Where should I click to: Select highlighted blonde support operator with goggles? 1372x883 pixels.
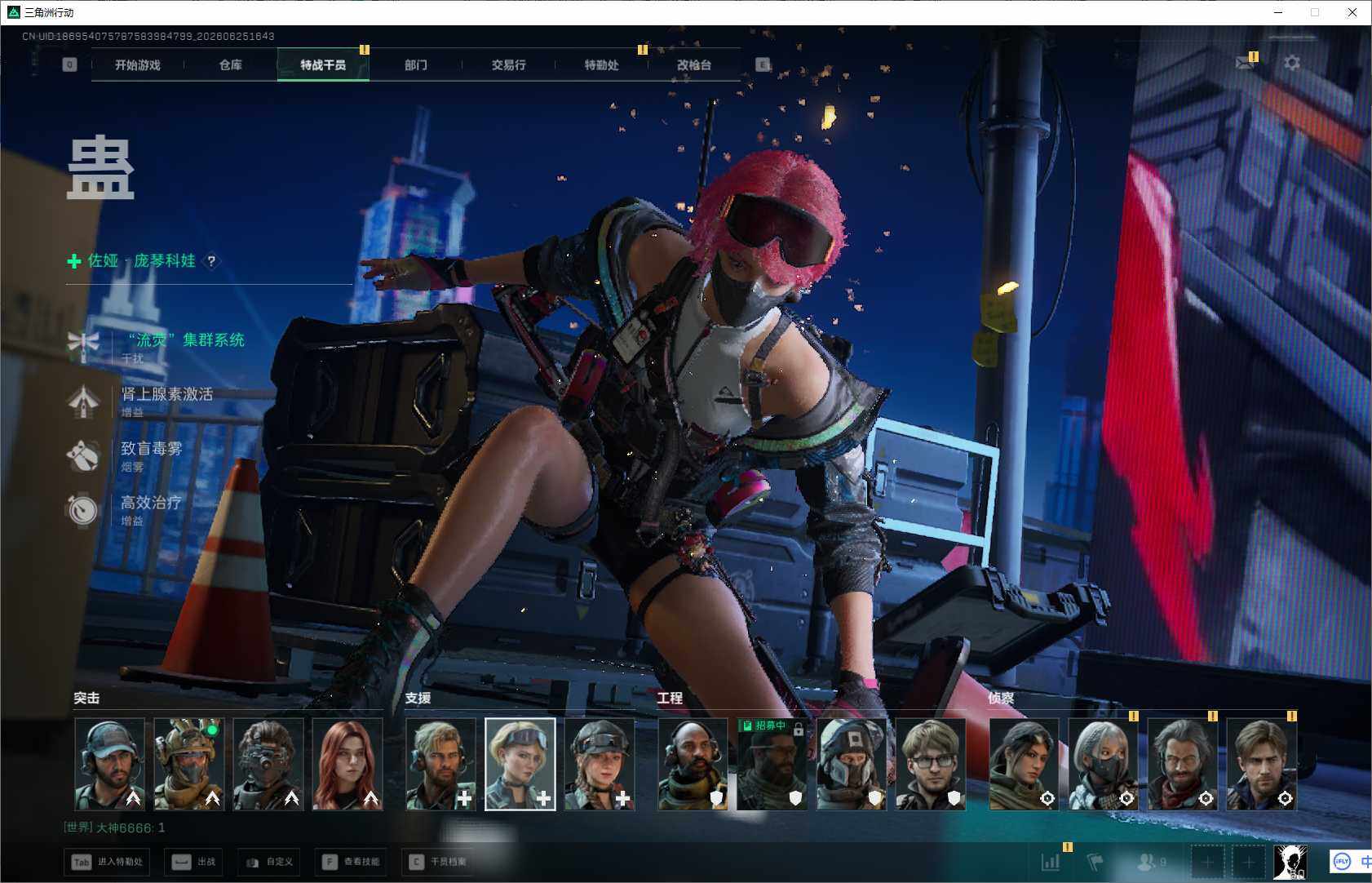click(x=520, y=765)
